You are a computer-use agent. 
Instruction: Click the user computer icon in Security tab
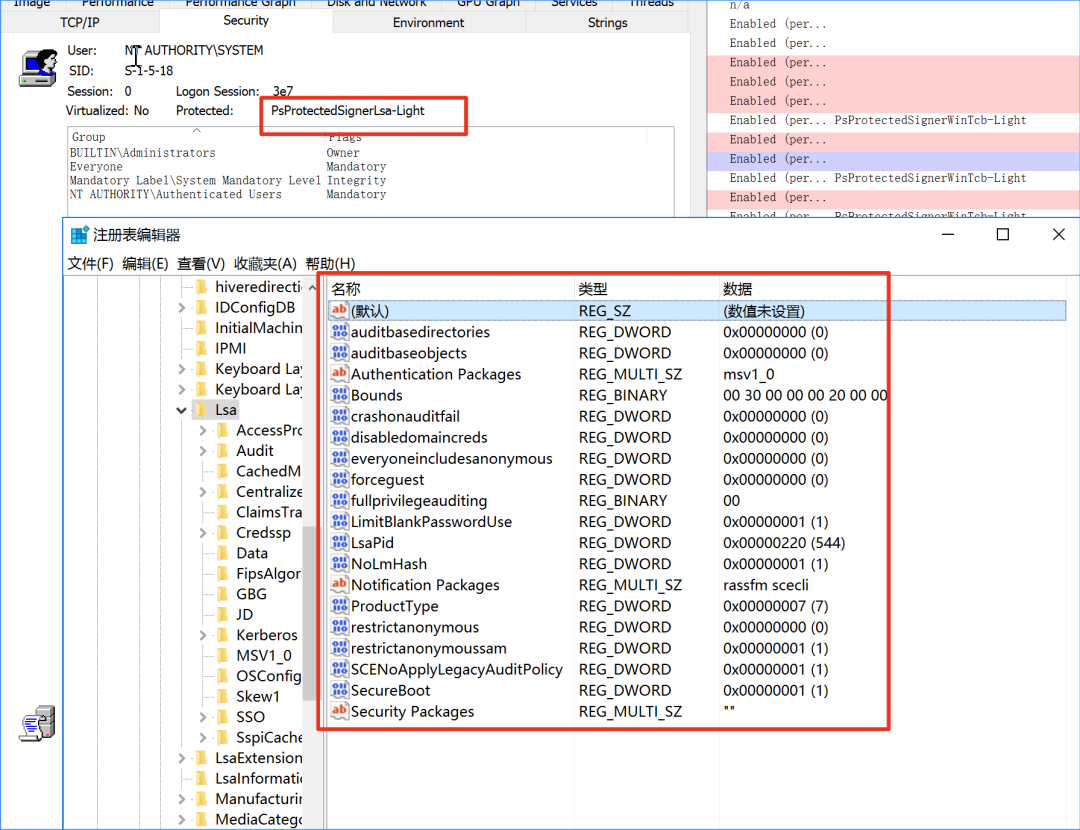tap(39, 68)
